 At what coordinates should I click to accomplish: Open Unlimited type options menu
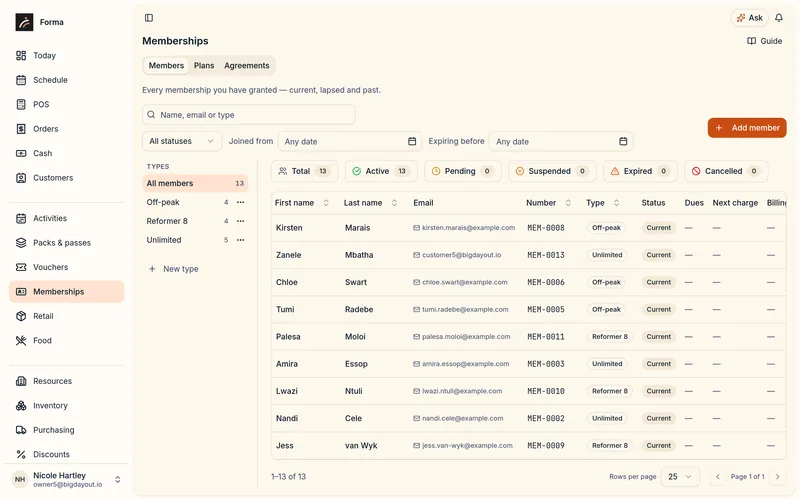click(x=240, y=240)
